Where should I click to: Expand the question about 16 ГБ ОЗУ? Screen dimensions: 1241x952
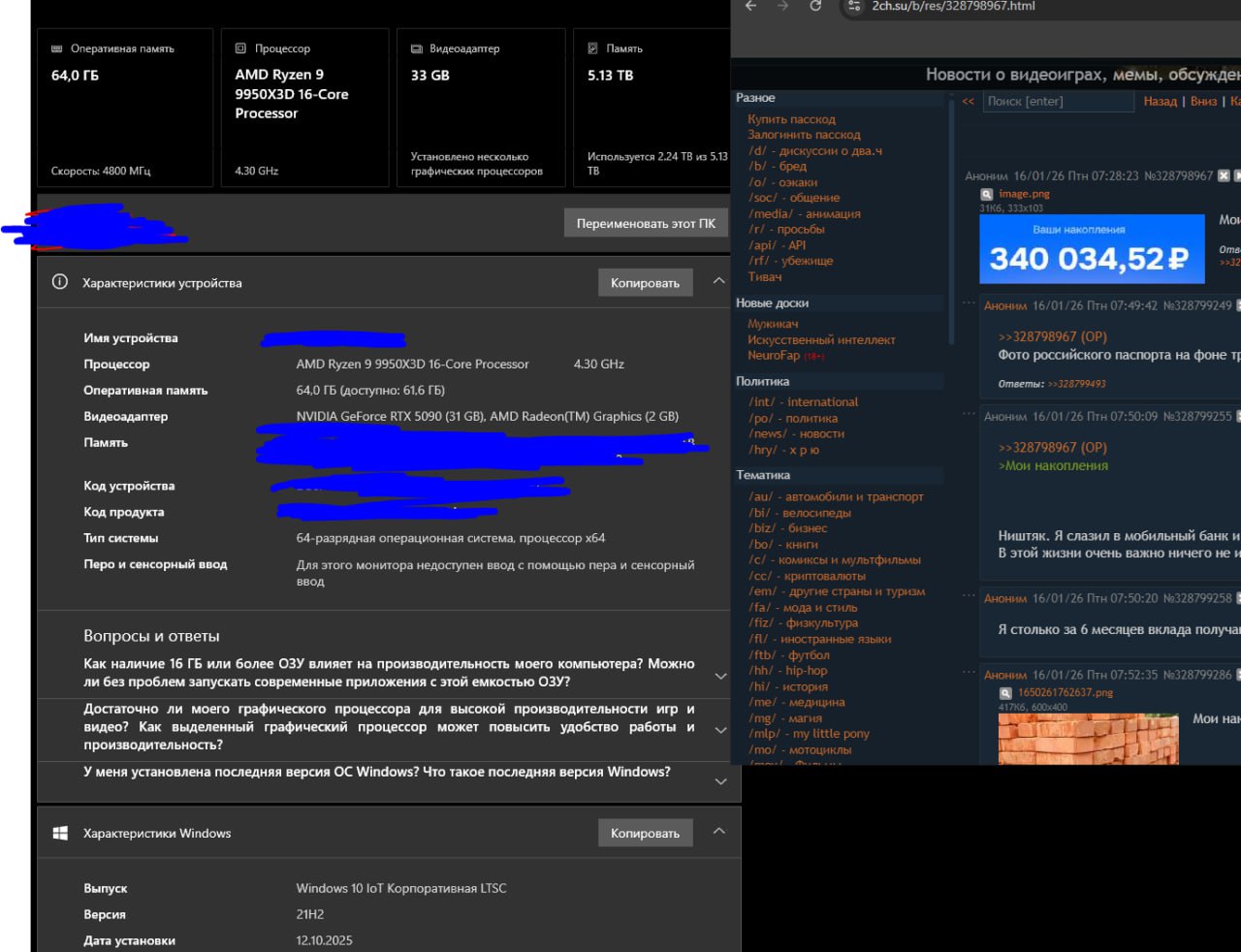720,676
